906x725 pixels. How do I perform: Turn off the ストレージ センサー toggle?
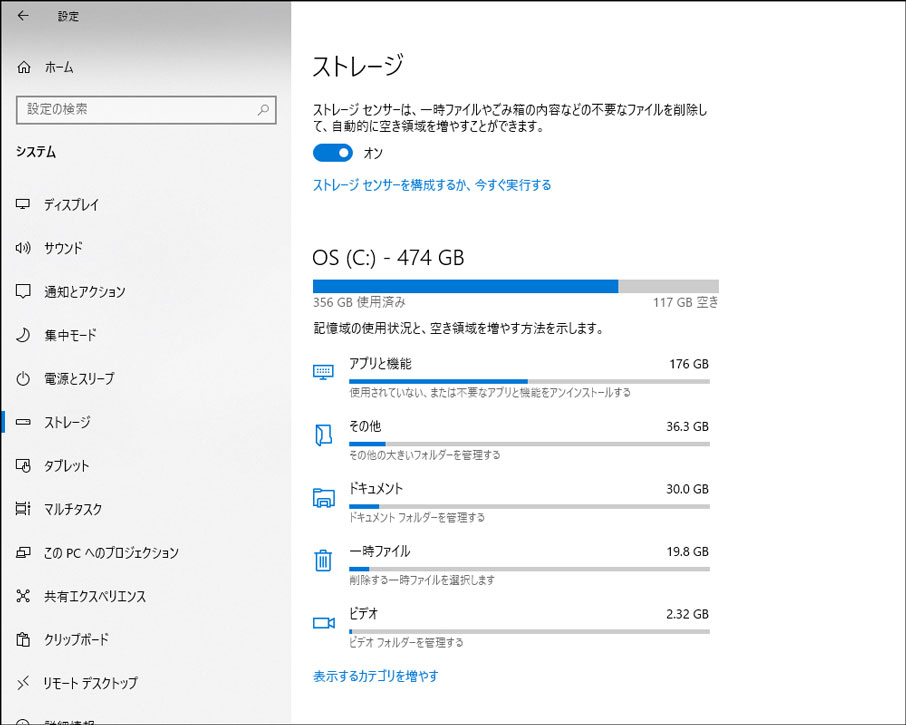pyautogui.click(x=333, y=153)
